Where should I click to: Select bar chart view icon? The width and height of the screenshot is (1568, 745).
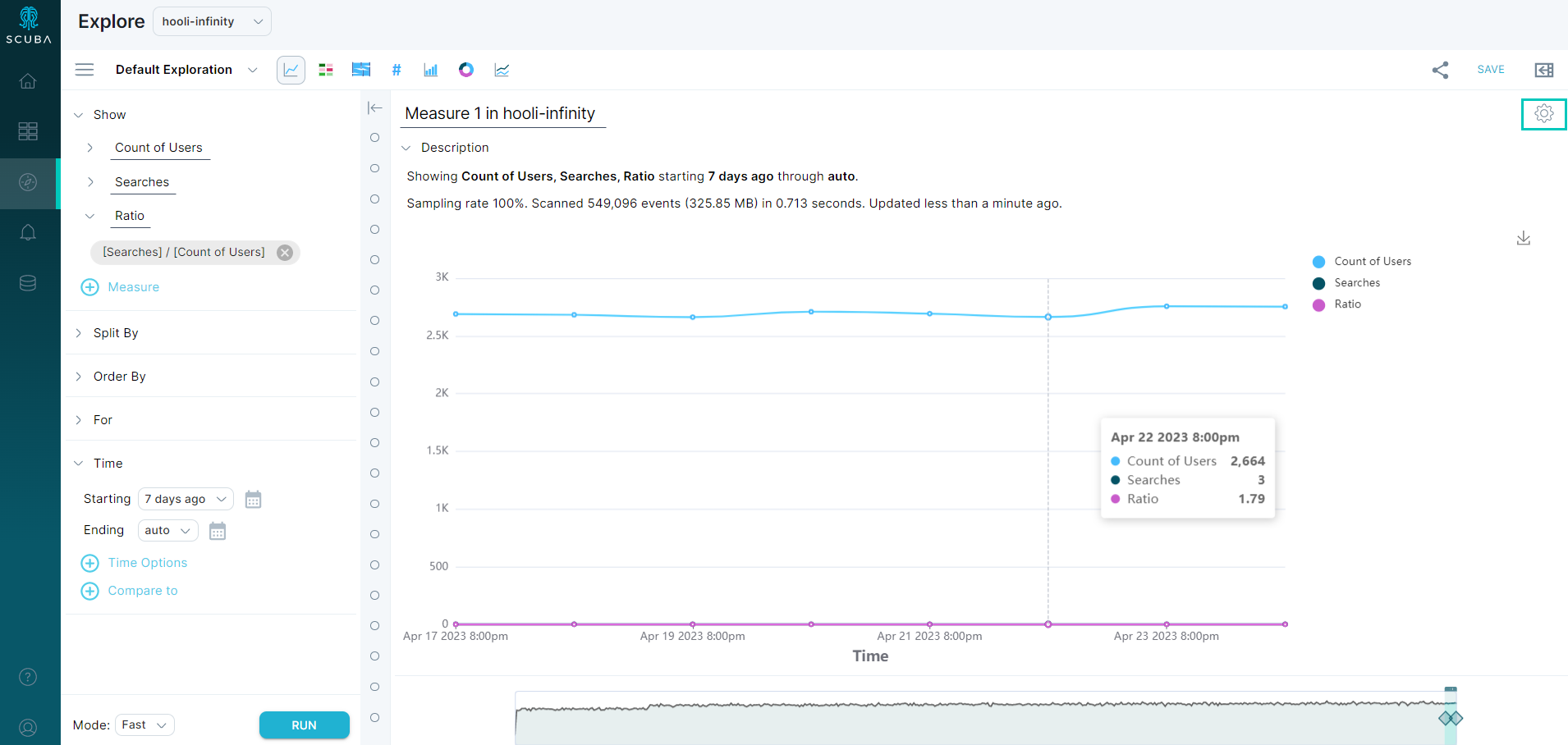pyautogui.click(x=431, y=70)
